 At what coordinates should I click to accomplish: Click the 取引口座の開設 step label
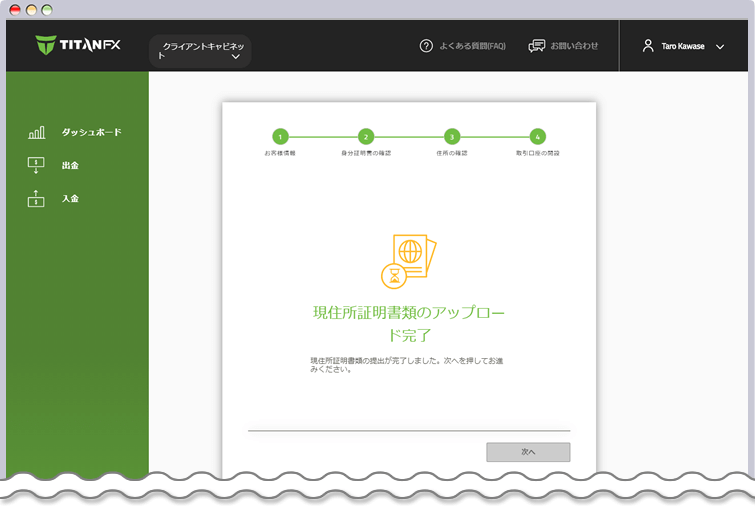(x=538, y=153)
